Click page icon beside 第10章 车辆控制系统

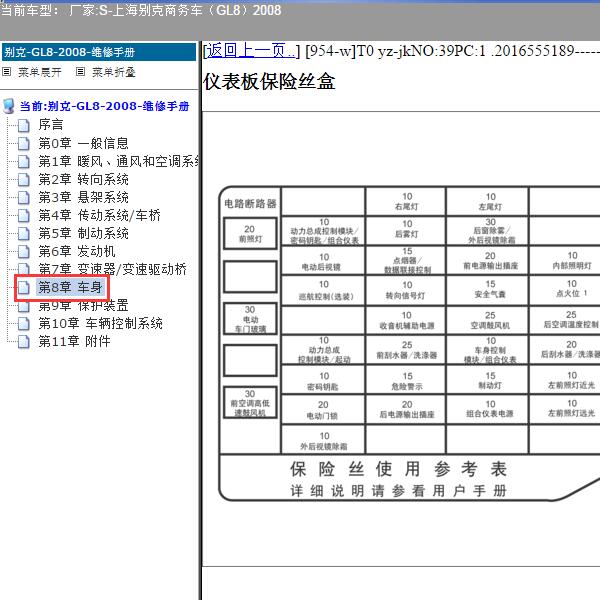point(24,324)
